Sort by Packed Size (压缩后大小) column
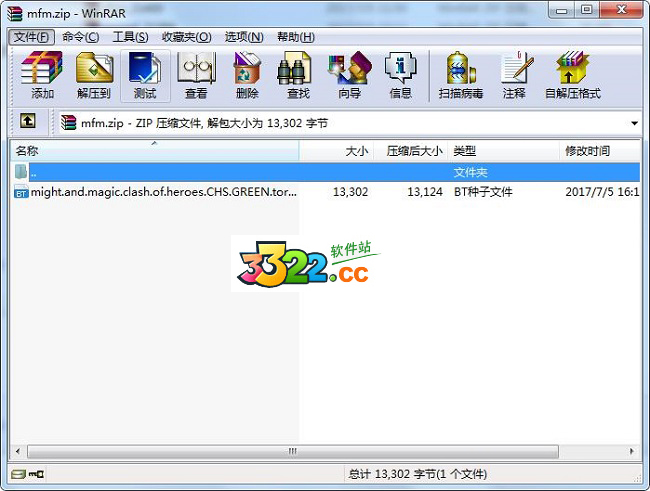Screen dimensions: 650x491 [x=411, y=151]
